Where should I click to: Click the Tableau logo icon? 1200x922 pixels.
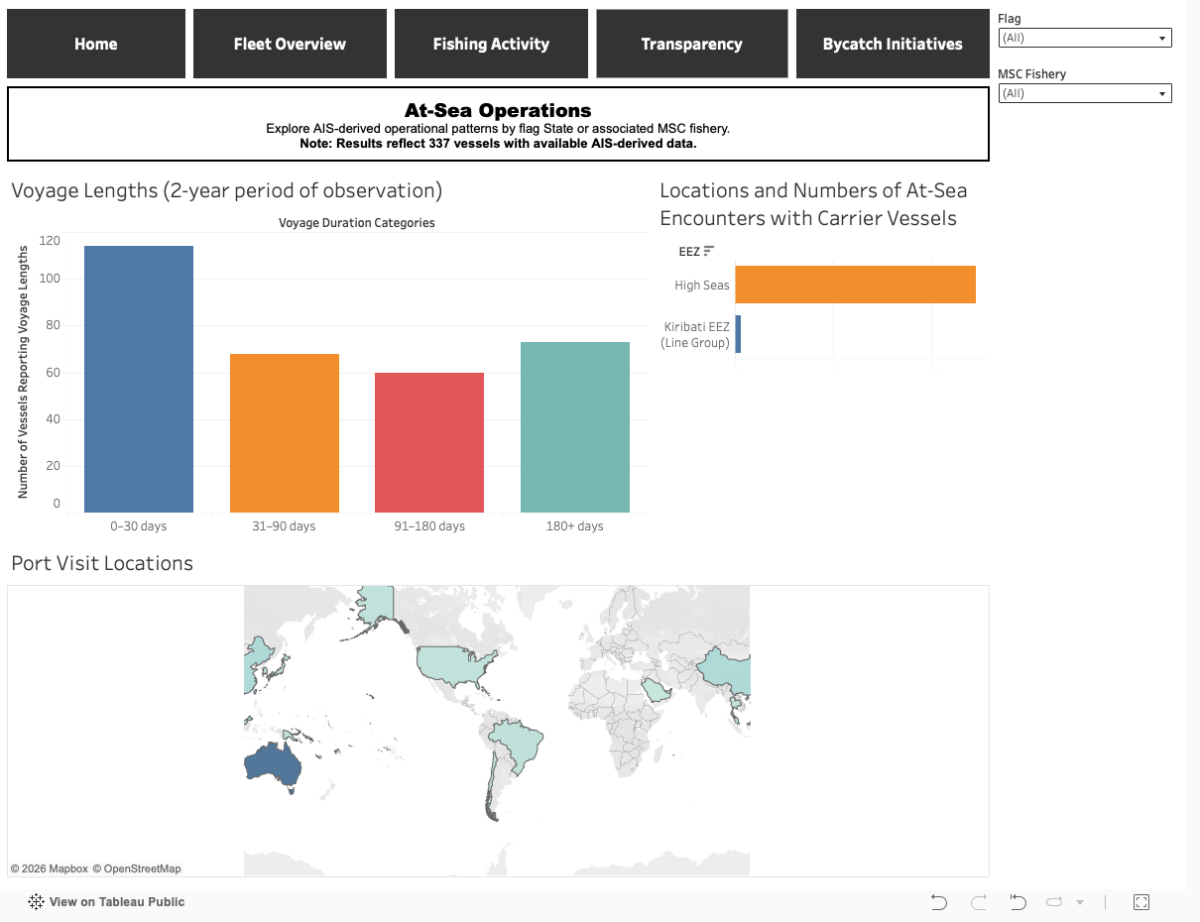(36, 902)
